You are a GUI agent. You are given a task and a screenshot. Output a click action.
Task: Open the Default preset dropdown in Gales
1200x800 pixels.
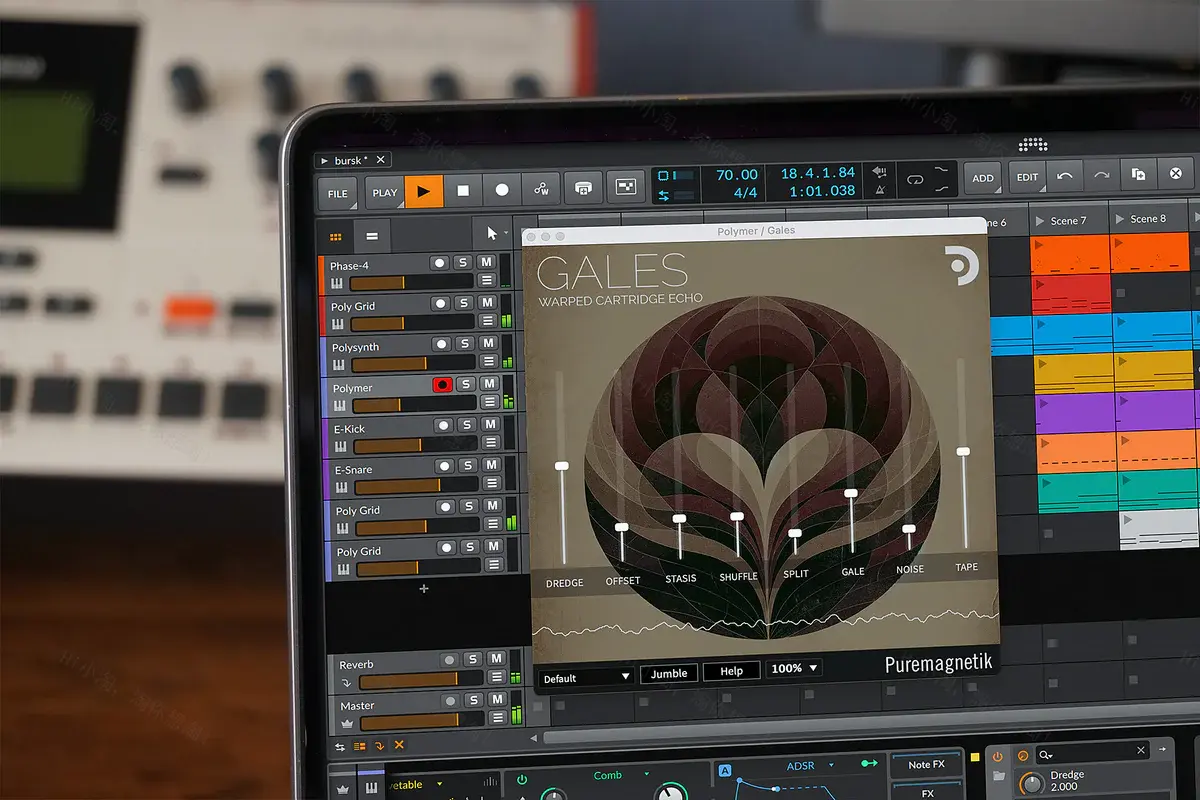(x=584, y=677)
